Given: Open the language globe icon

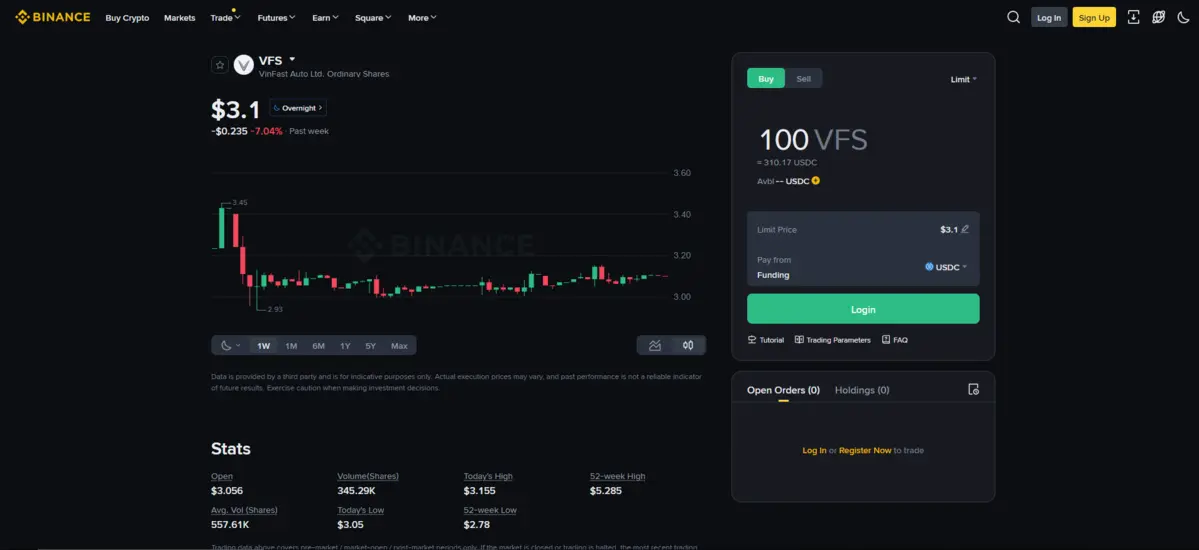Looking at the screenshot, I should [1158, 18].
